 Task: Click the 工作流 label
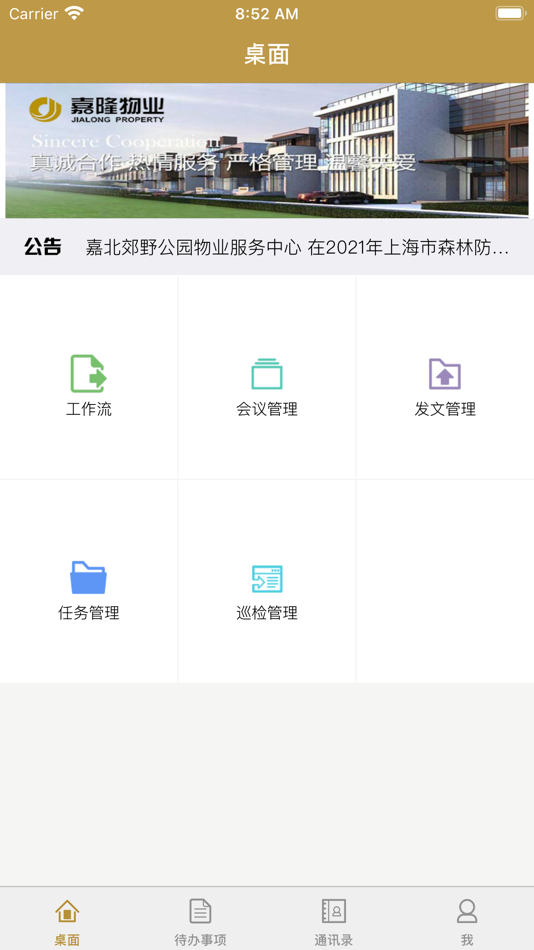[88, 410]
